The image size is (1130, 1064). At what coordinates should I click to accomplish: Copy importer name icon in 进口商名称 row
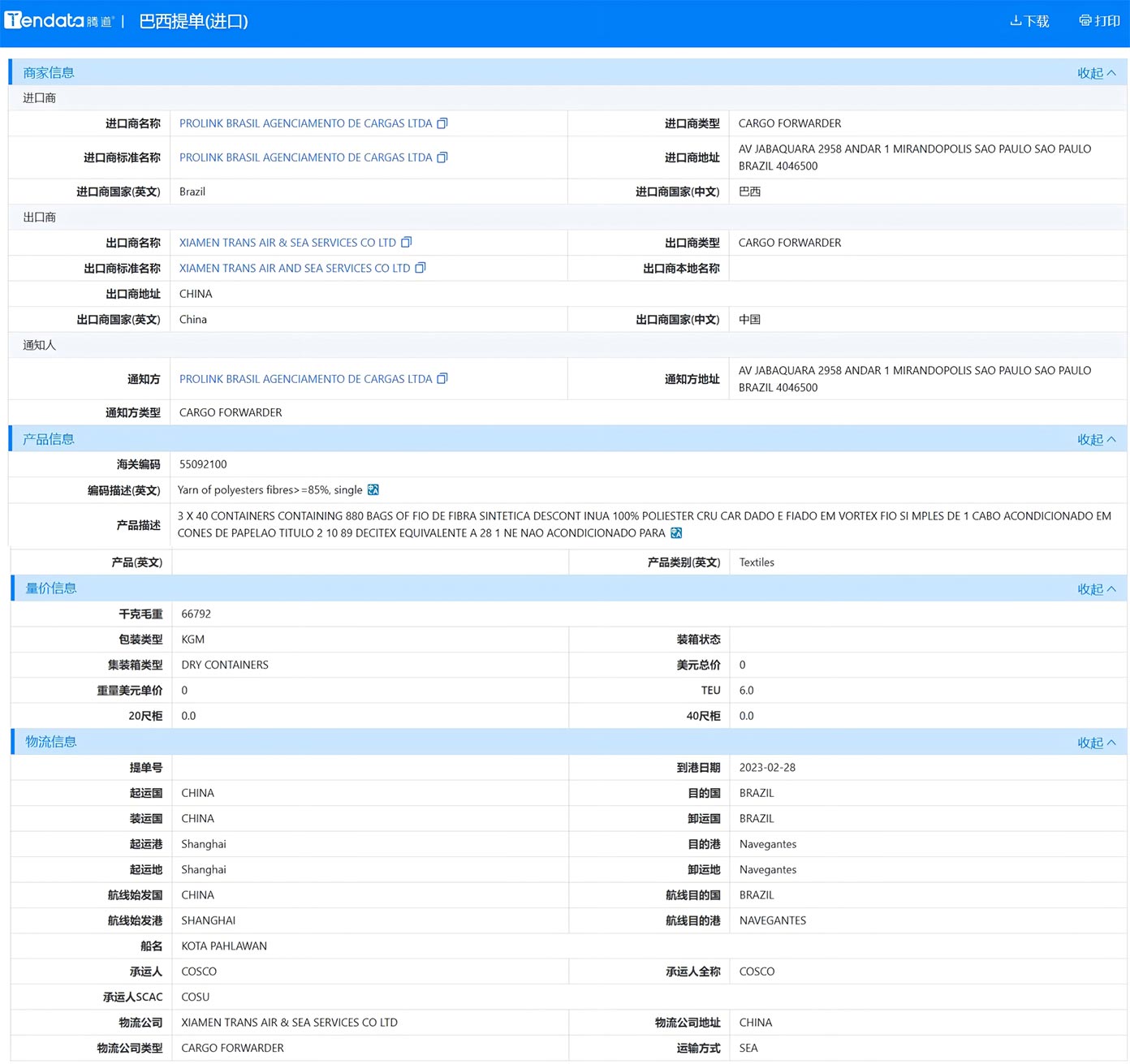pos(442,123)
